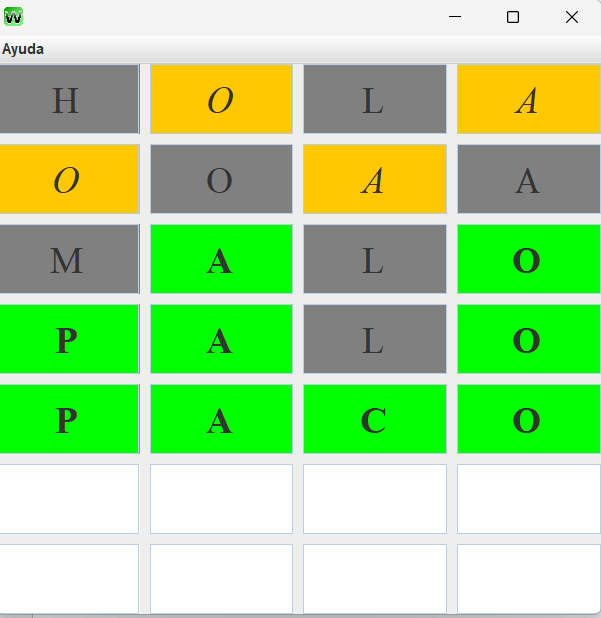Click the gray O tile in the second row
This screenshot has height=618, width=601.
(x=221, y=179)
